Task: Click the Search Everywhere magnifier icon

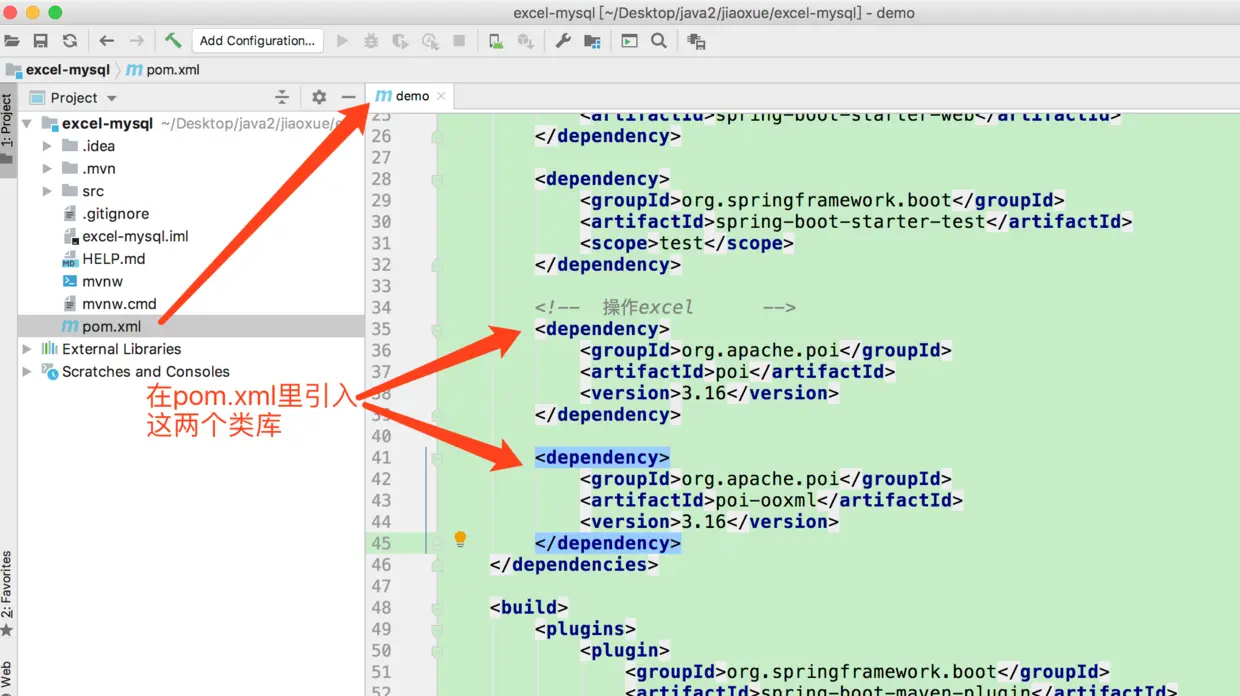Action: (659, 41)
